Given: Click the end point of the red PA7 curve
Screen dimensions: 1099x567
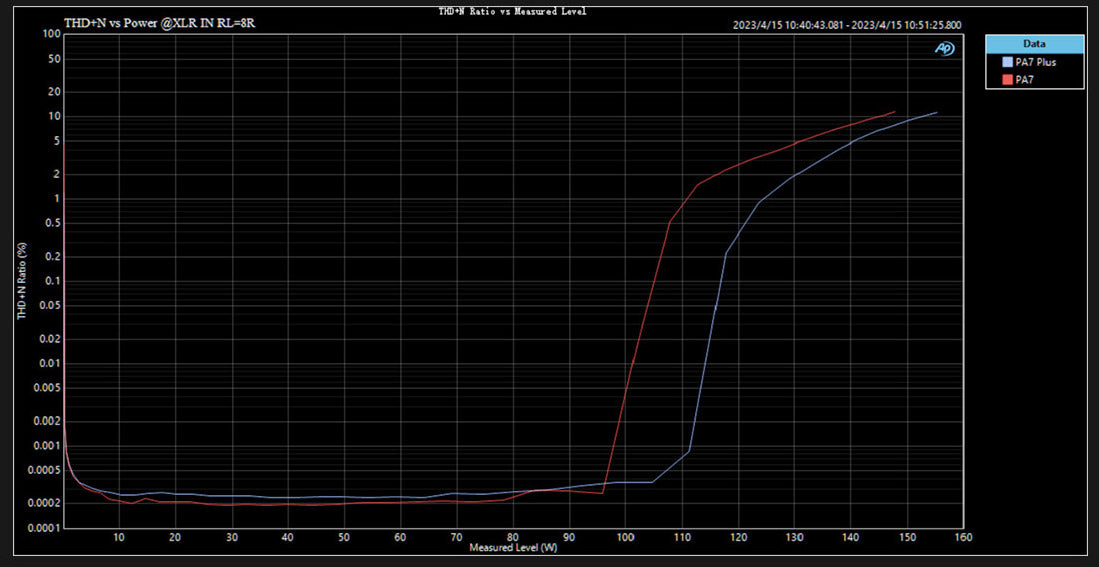Looking at the screenshot, I should [x=894, y=112].
